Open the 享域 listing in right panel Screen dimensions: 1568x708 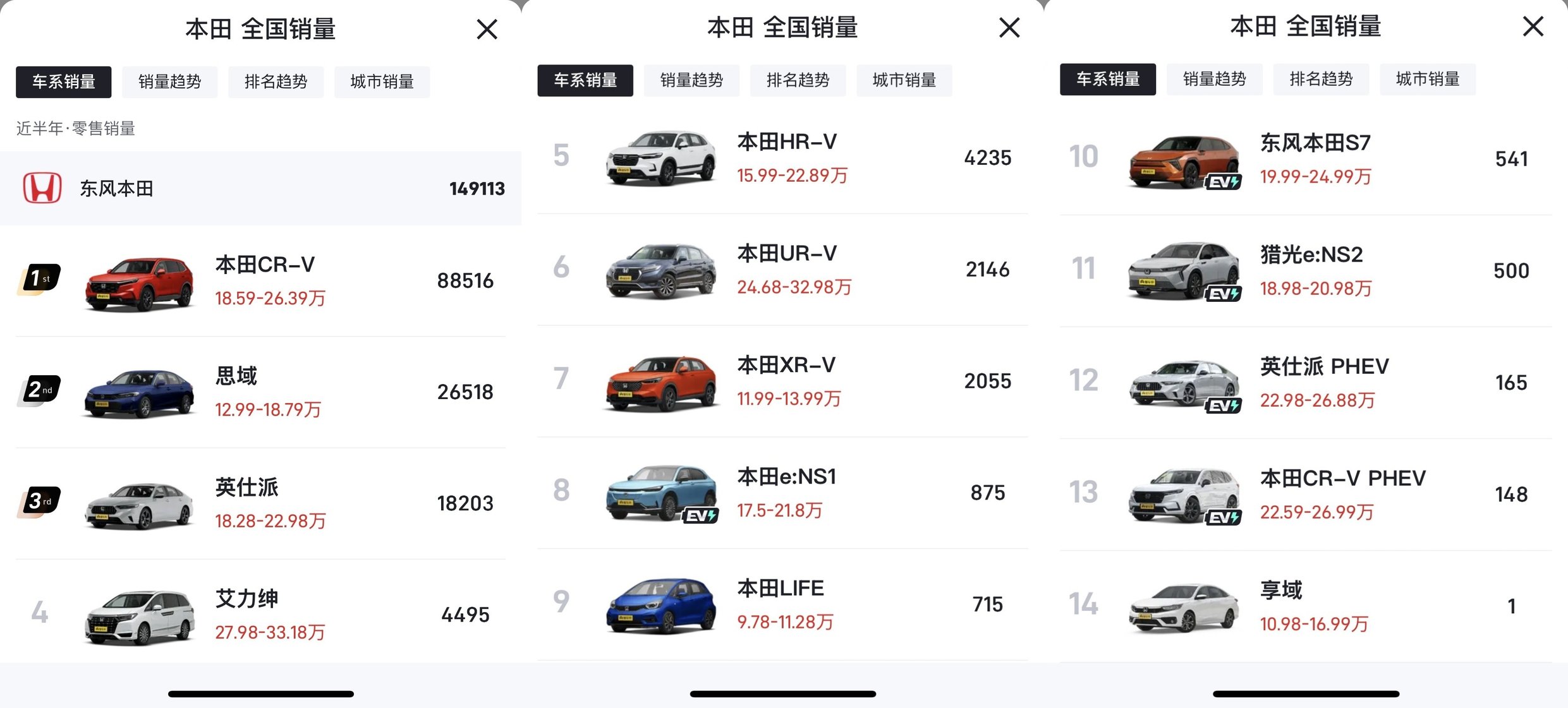1306,606
